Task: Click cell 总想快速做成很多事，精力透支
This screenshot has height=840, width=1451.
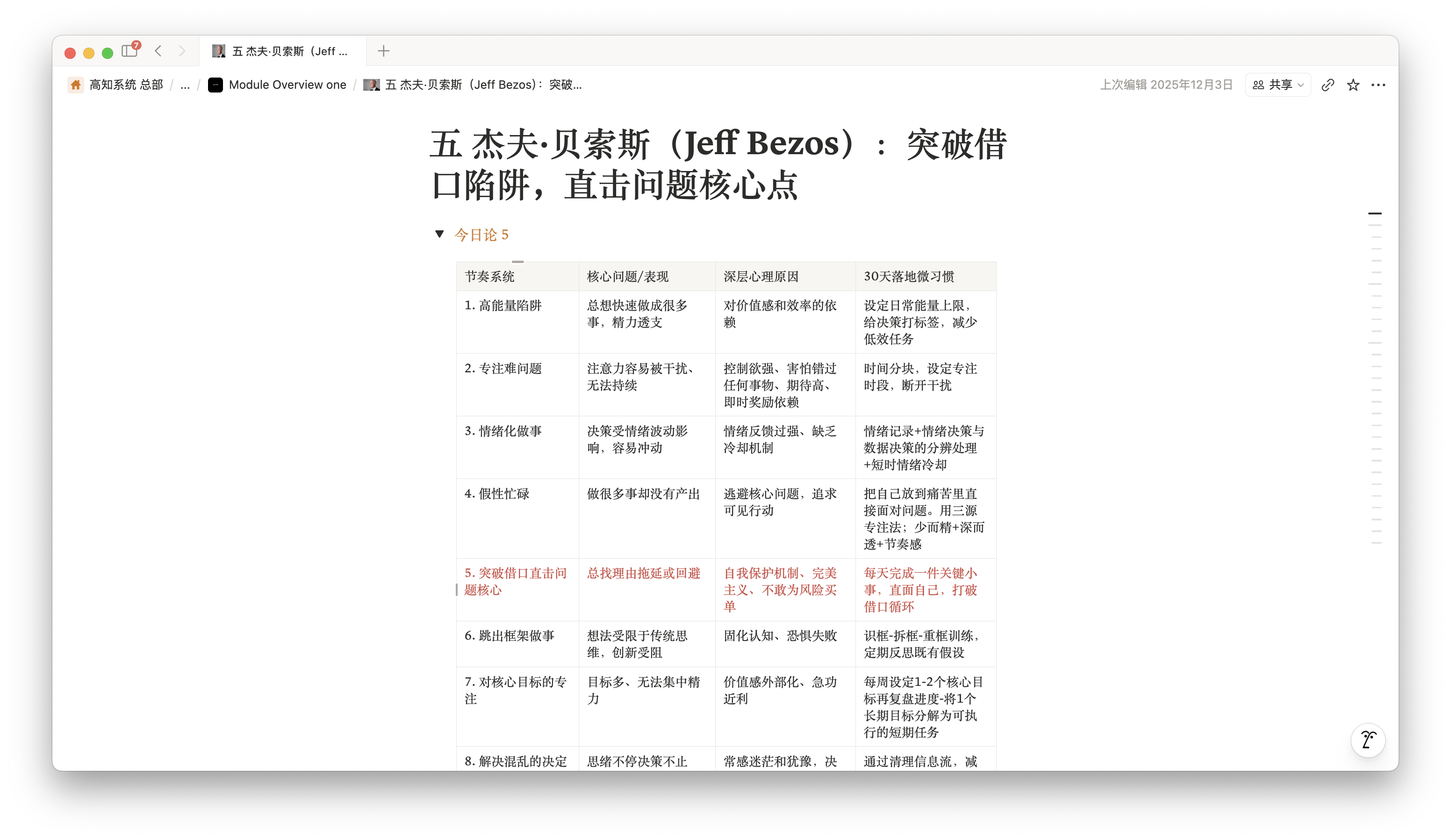Action: tap(646, 321)
